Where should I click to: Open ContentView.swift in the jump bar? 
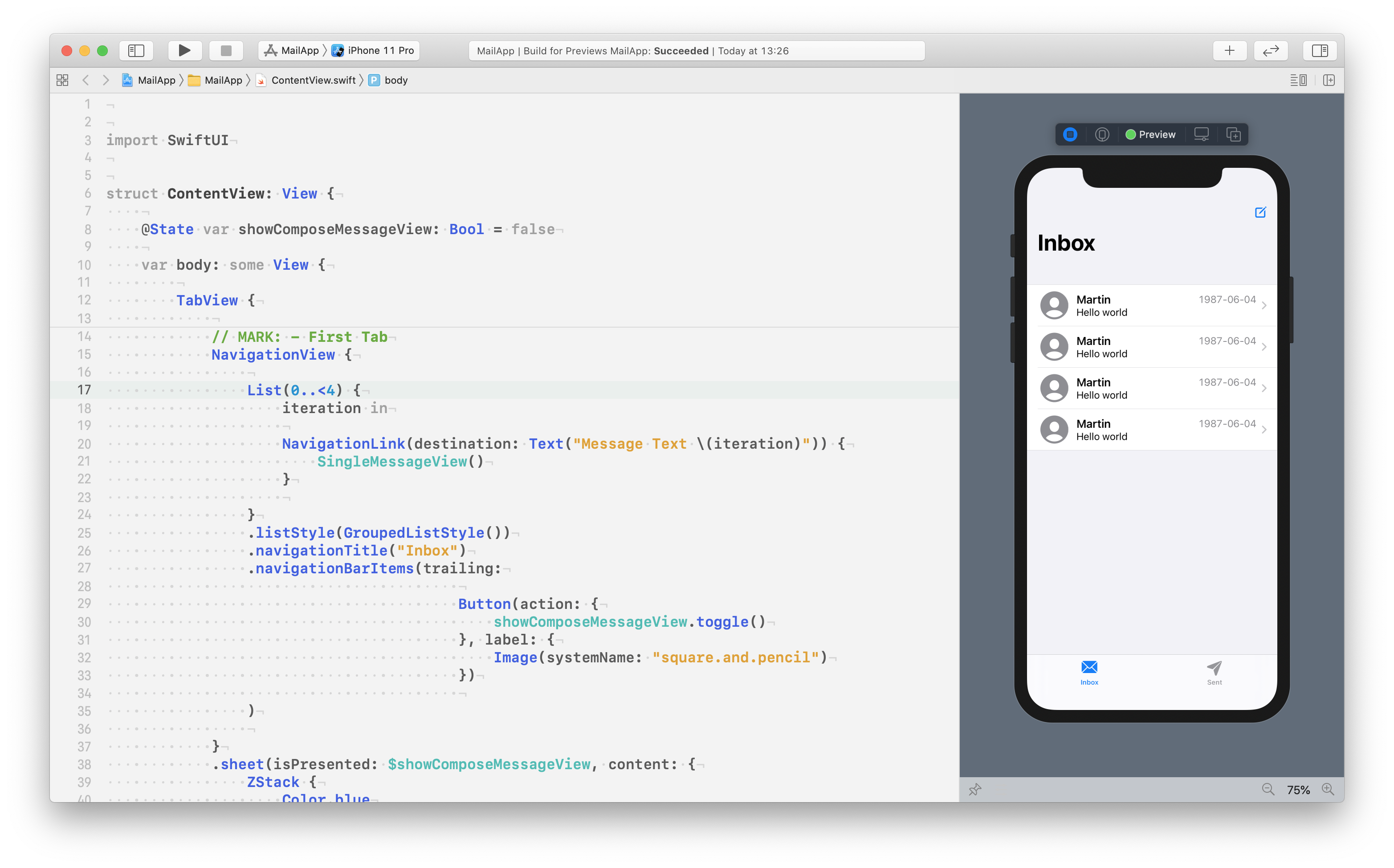click(x=313, y=81)
